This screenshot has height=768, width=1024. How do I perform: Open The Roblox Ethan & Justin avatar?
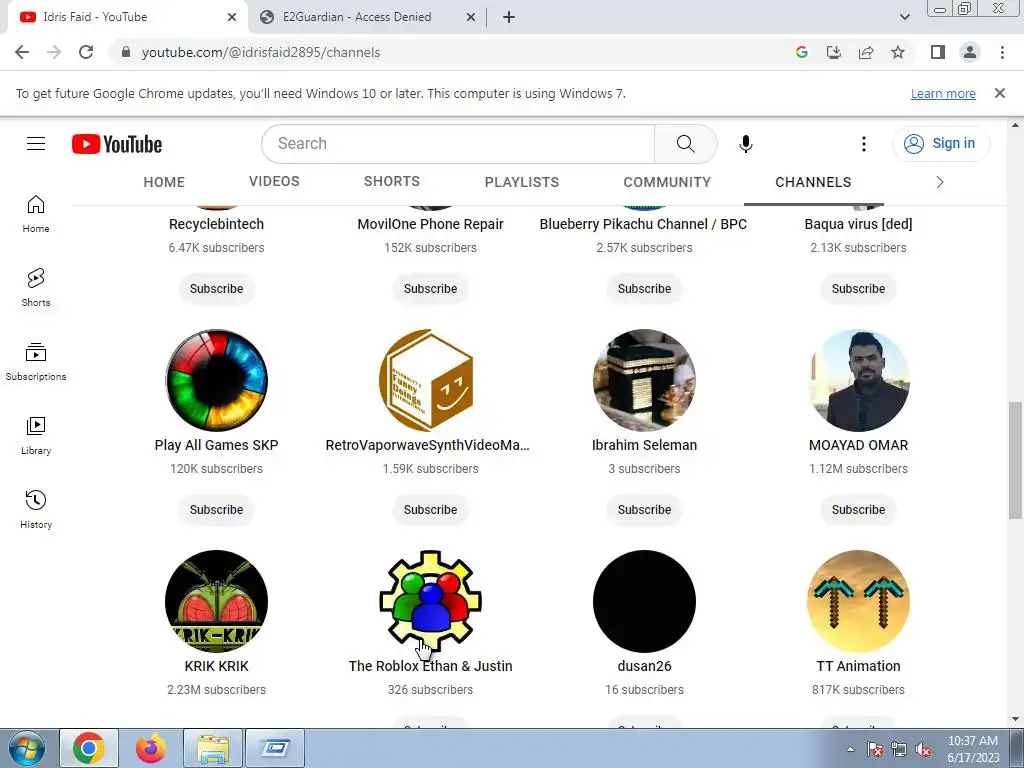pos(430,601)
